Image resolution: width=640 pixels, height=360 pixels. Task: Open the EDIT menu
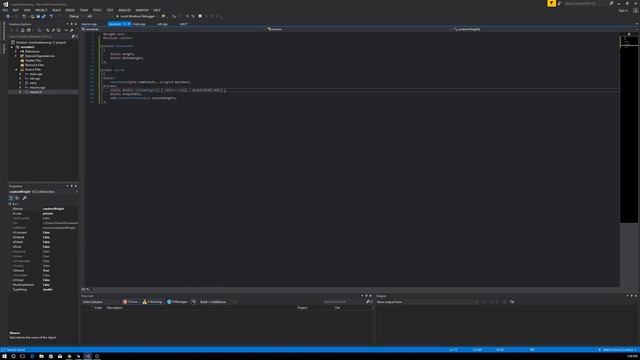tap(16, 10)
